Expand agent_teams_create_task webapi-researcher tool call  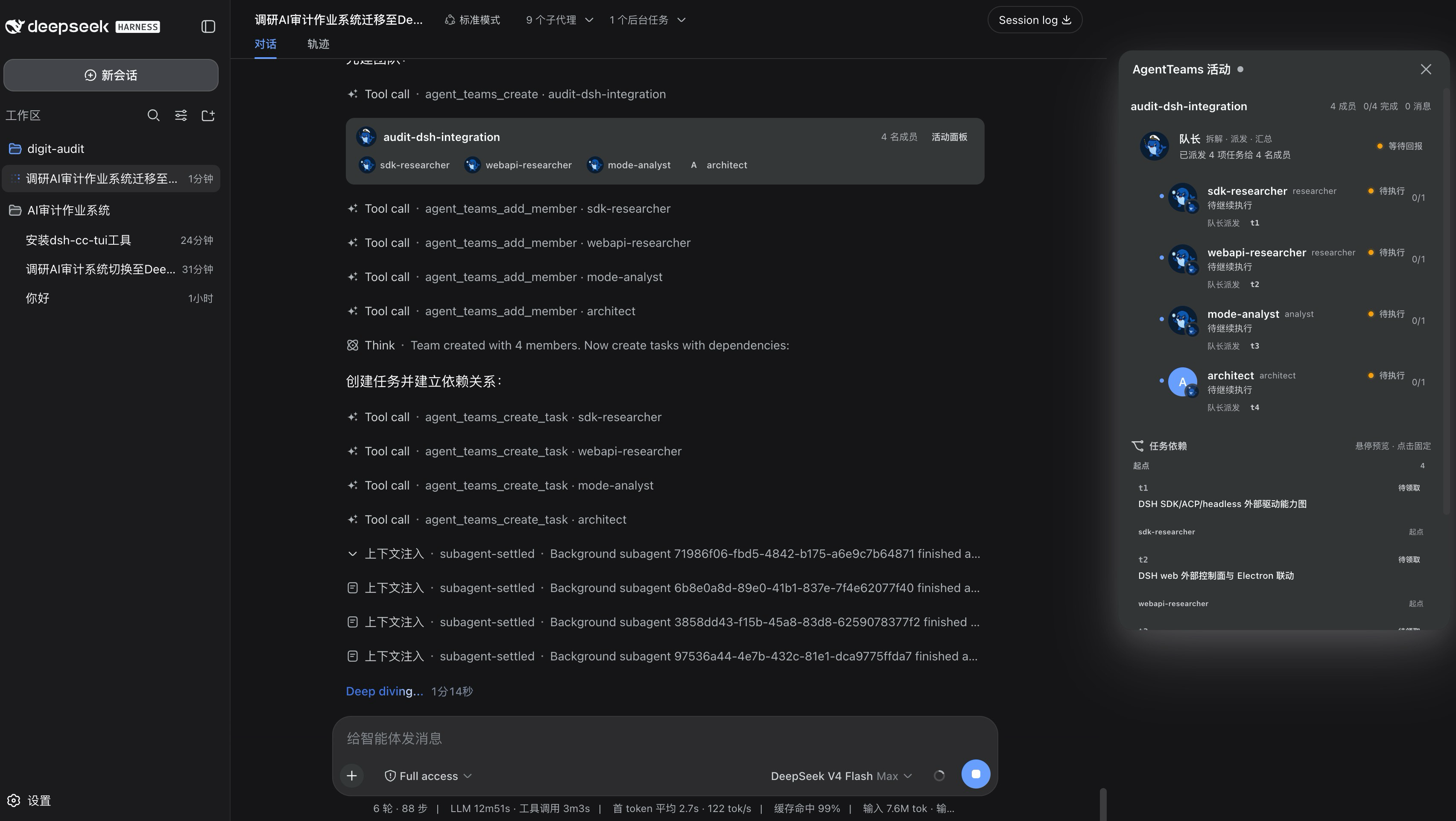point(515,451)
